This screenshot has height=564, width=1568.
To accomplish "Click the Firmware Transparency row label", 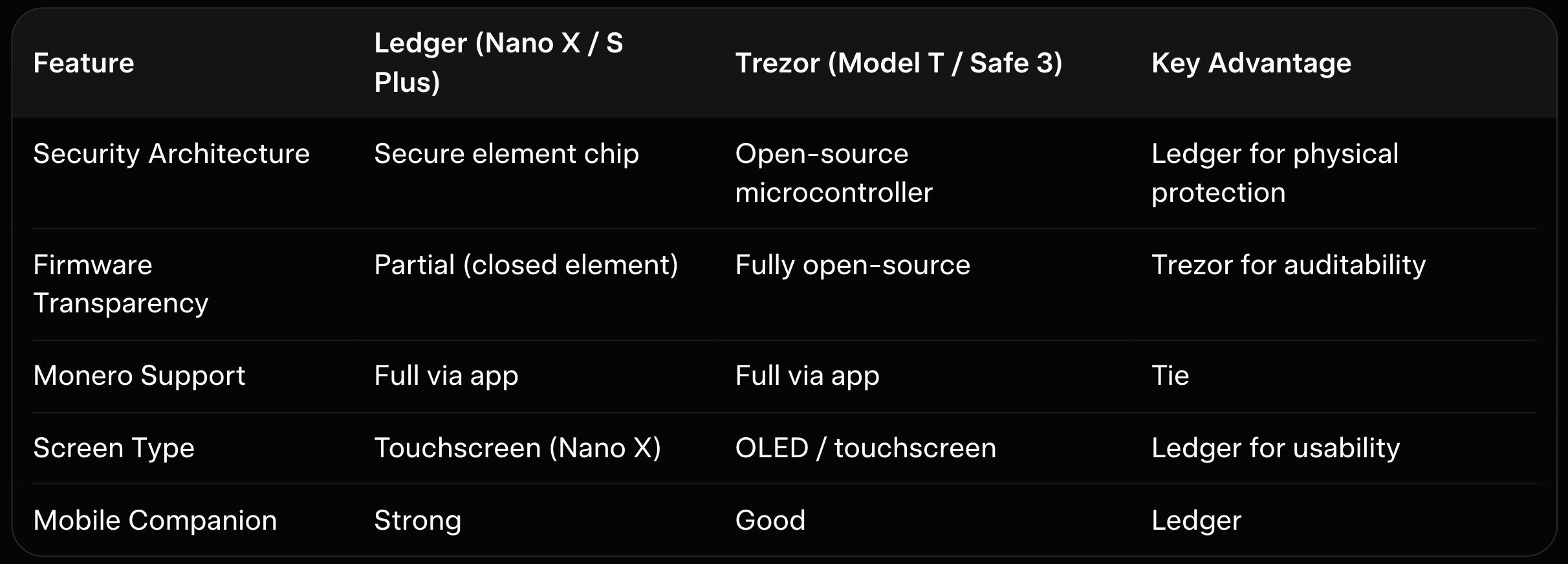I will point(120,284).
